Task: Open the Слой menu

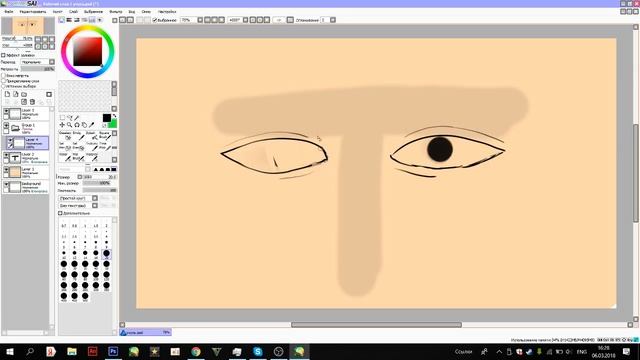Action: tap(73, 12)
